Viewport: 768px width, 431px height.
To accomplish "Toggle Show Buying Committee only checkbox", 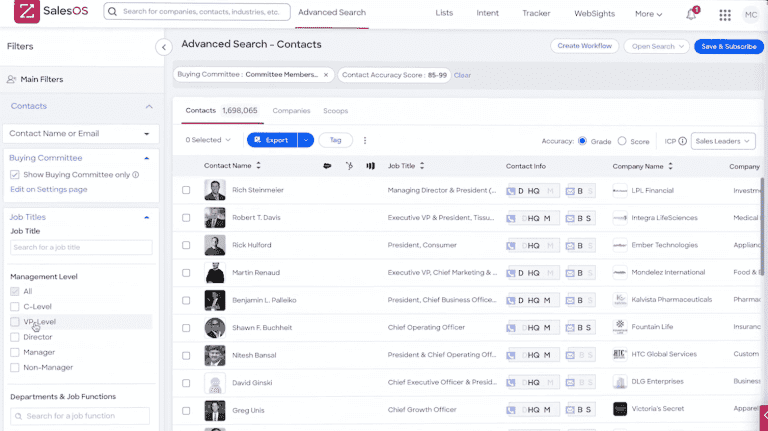I will (x=15, y=175).
